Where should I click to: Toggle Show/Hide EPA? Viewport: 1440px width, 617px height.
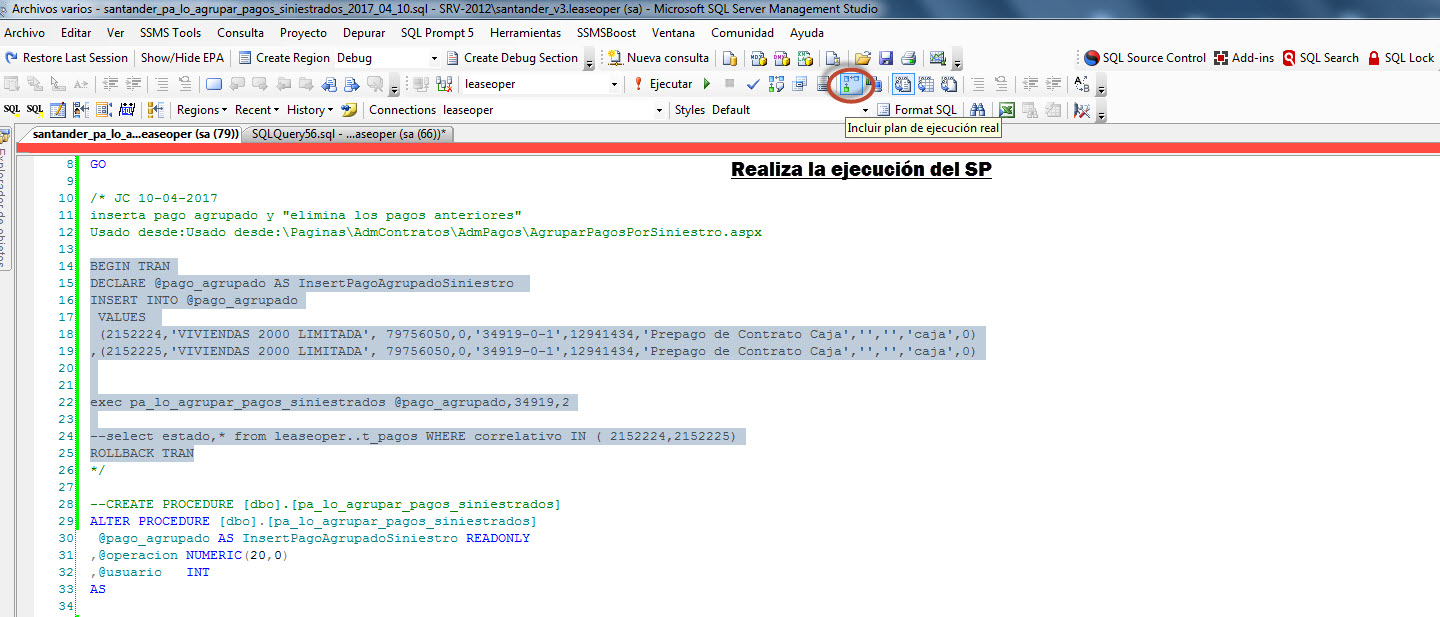coord(181,57)
